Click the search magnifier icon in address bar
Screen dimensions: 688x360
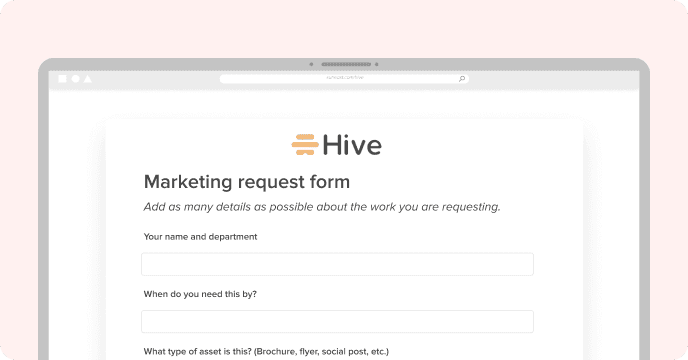tap(462, 79)
